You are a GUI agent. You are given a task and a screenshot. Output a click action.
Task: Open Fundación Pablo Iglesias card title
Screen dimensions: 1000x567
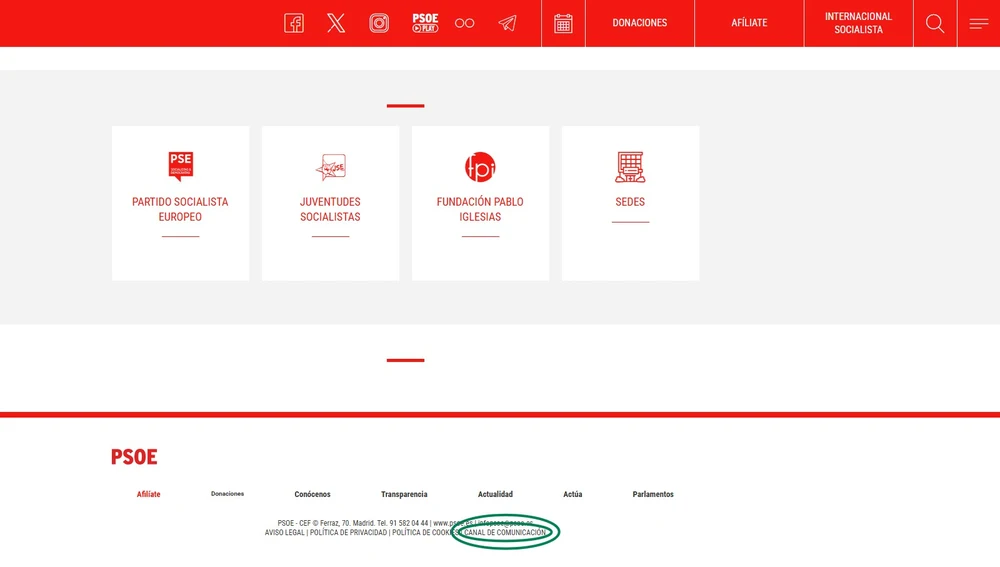(480, 209)
